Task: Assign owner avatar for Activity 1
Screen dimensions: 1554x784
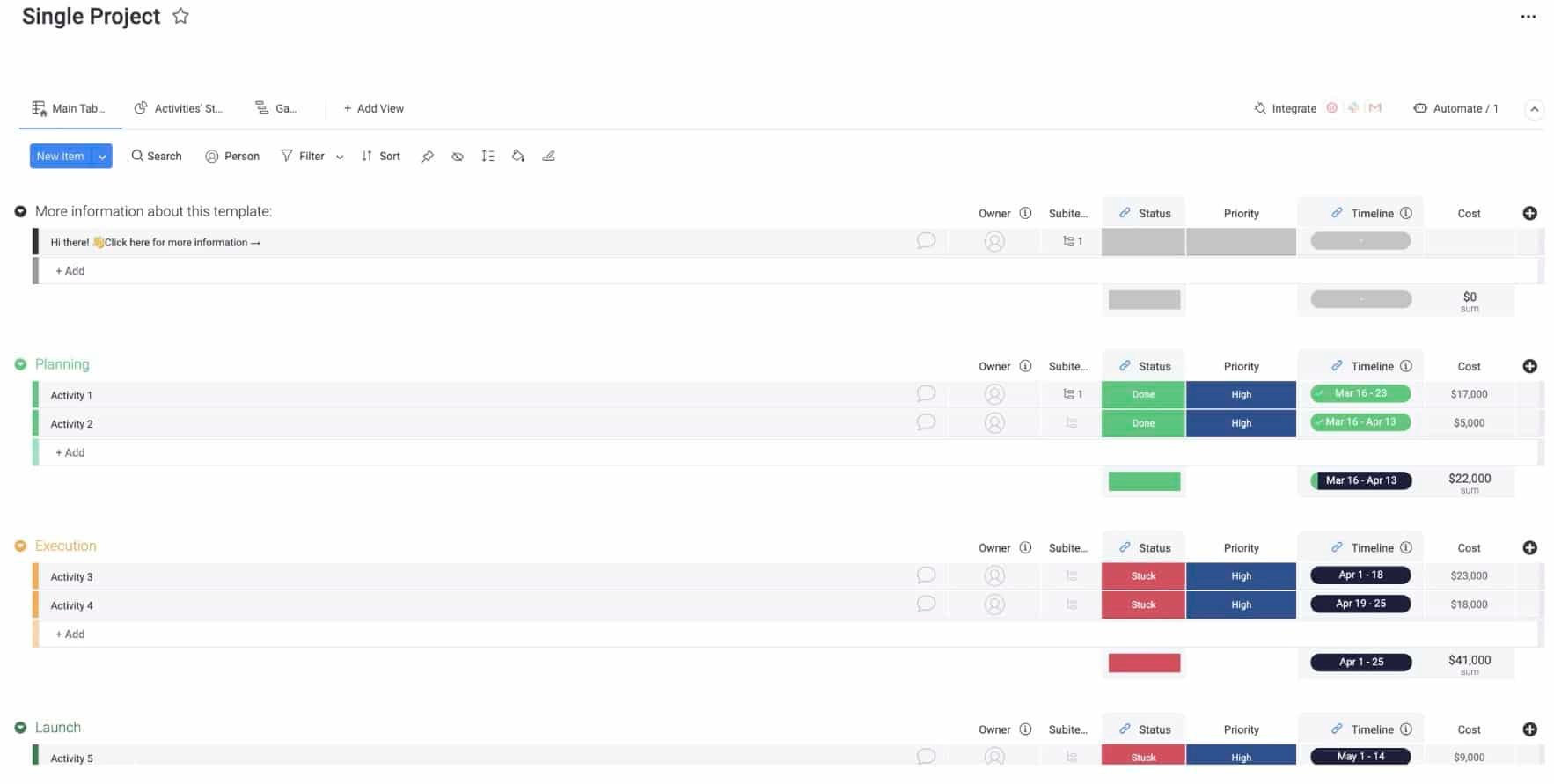Action: point(994,394)
